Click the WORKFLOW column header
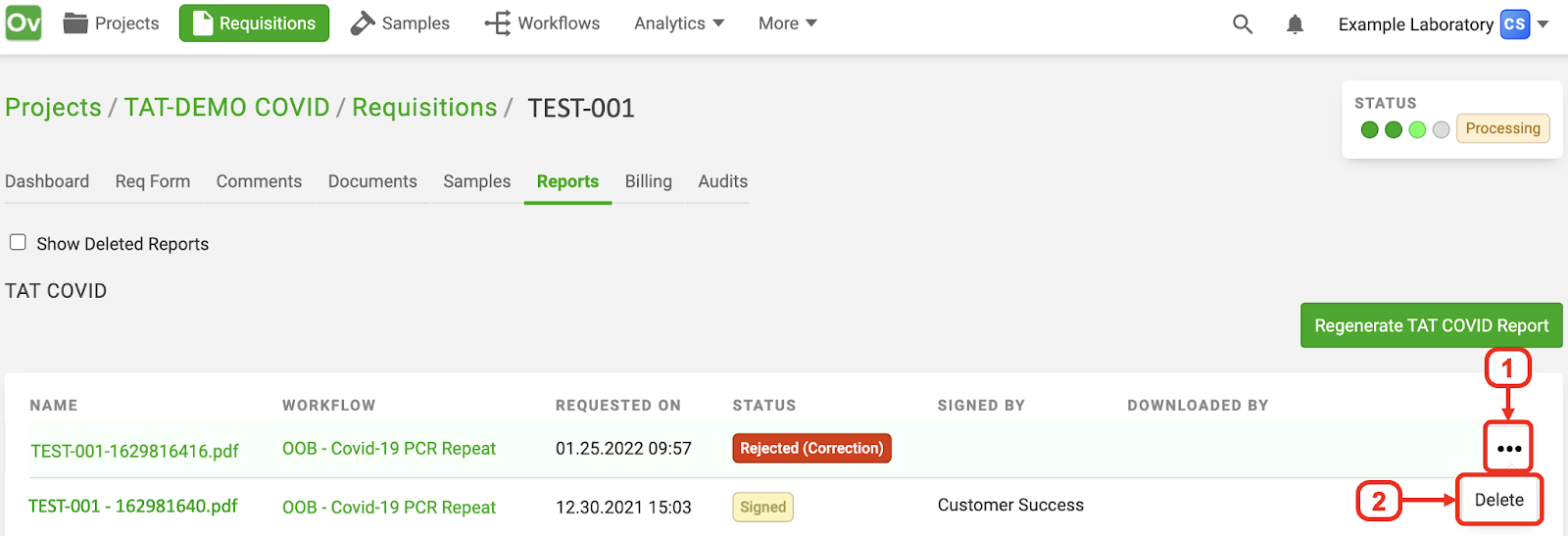The height and width of the screenshot is (536, 1568). (x=329, y=406)
